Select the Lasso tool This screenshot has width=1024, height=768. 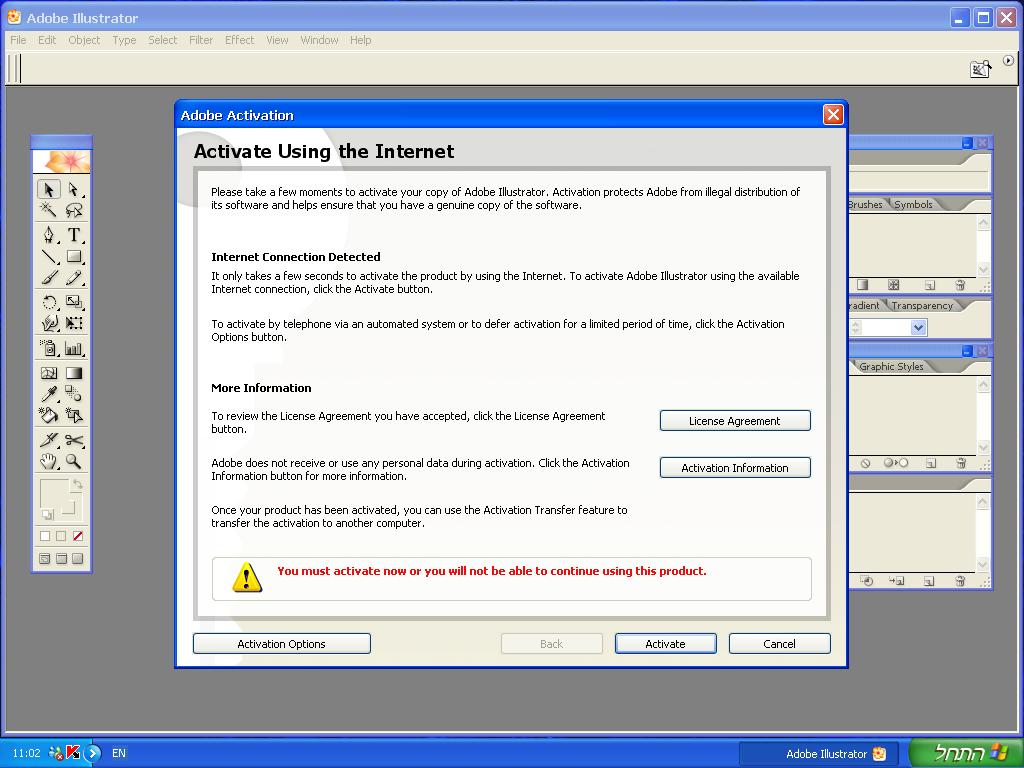point(74,210)
